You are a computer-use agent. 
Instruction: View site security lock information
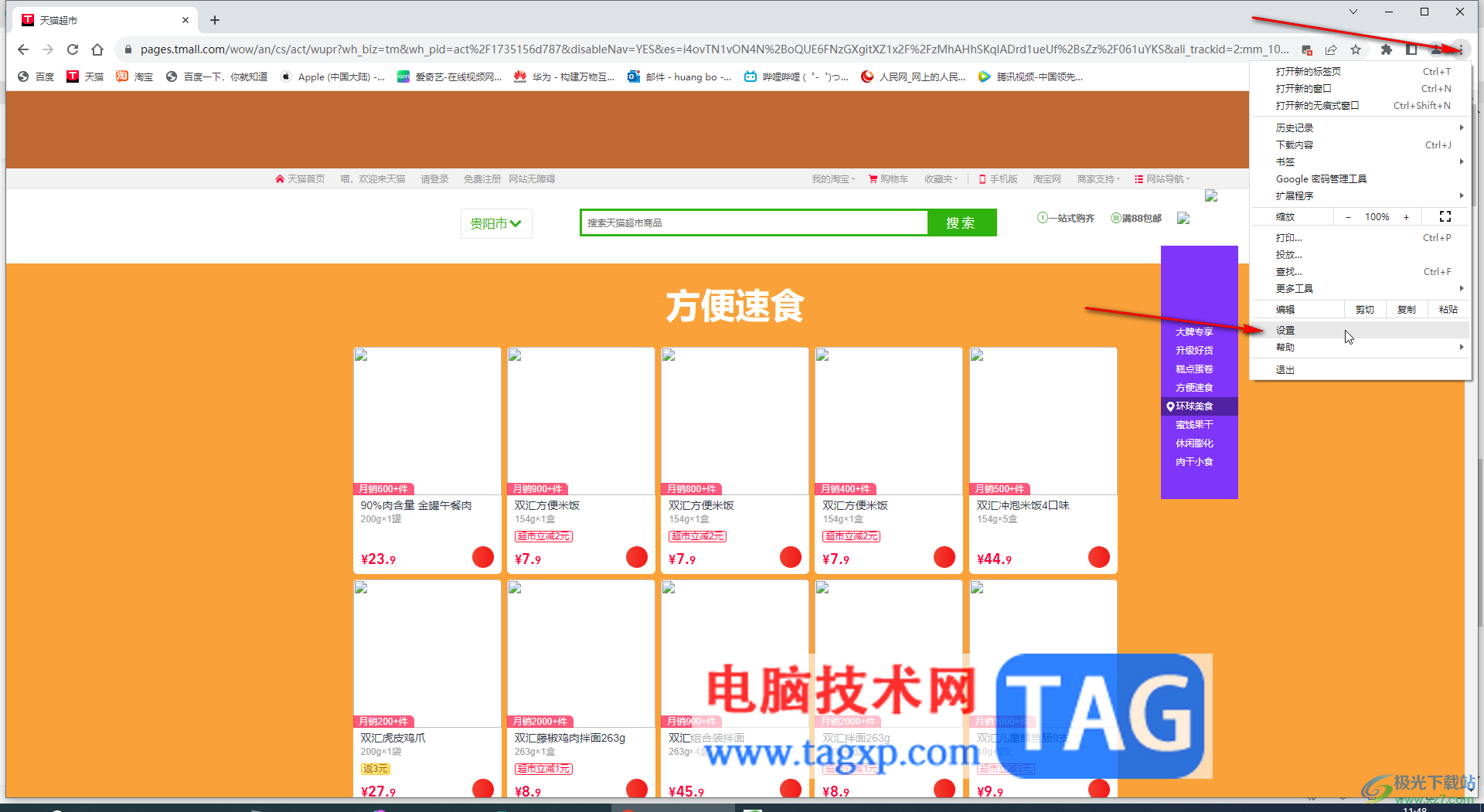(x=128, y=49)
